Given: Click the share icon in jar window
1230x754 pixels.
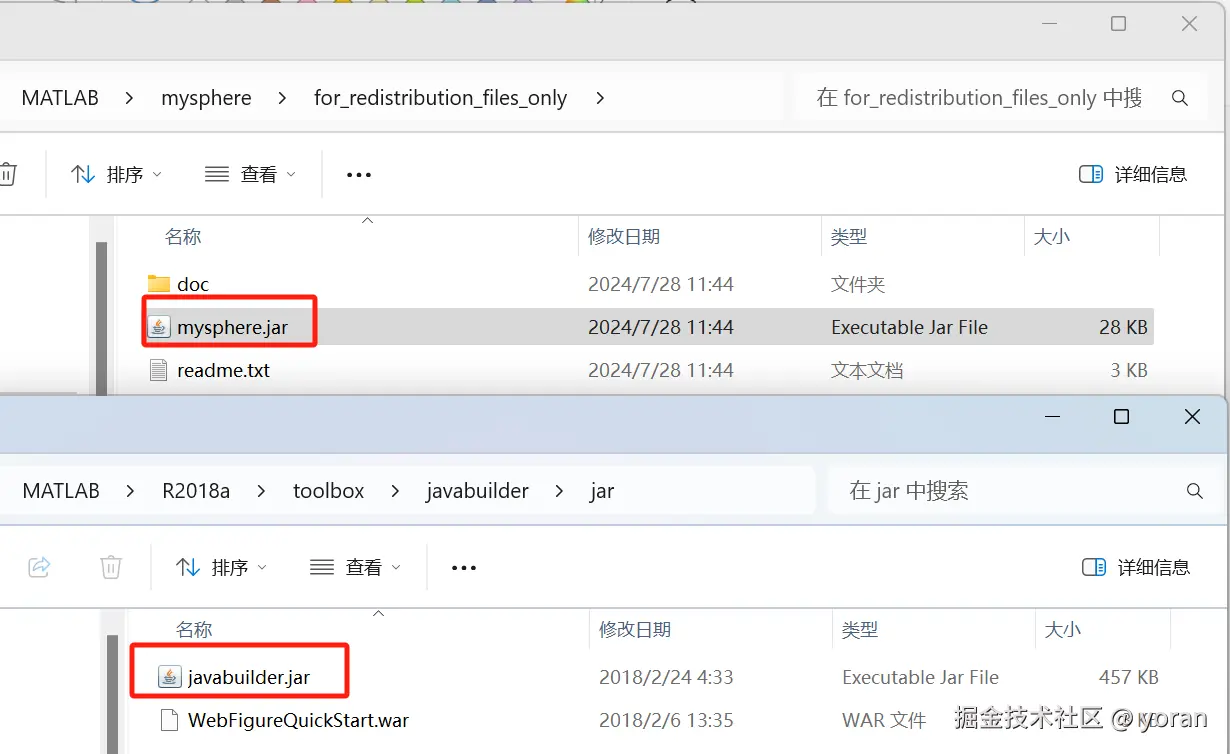Looking at the screenshot, I should (x=39, y=567).
